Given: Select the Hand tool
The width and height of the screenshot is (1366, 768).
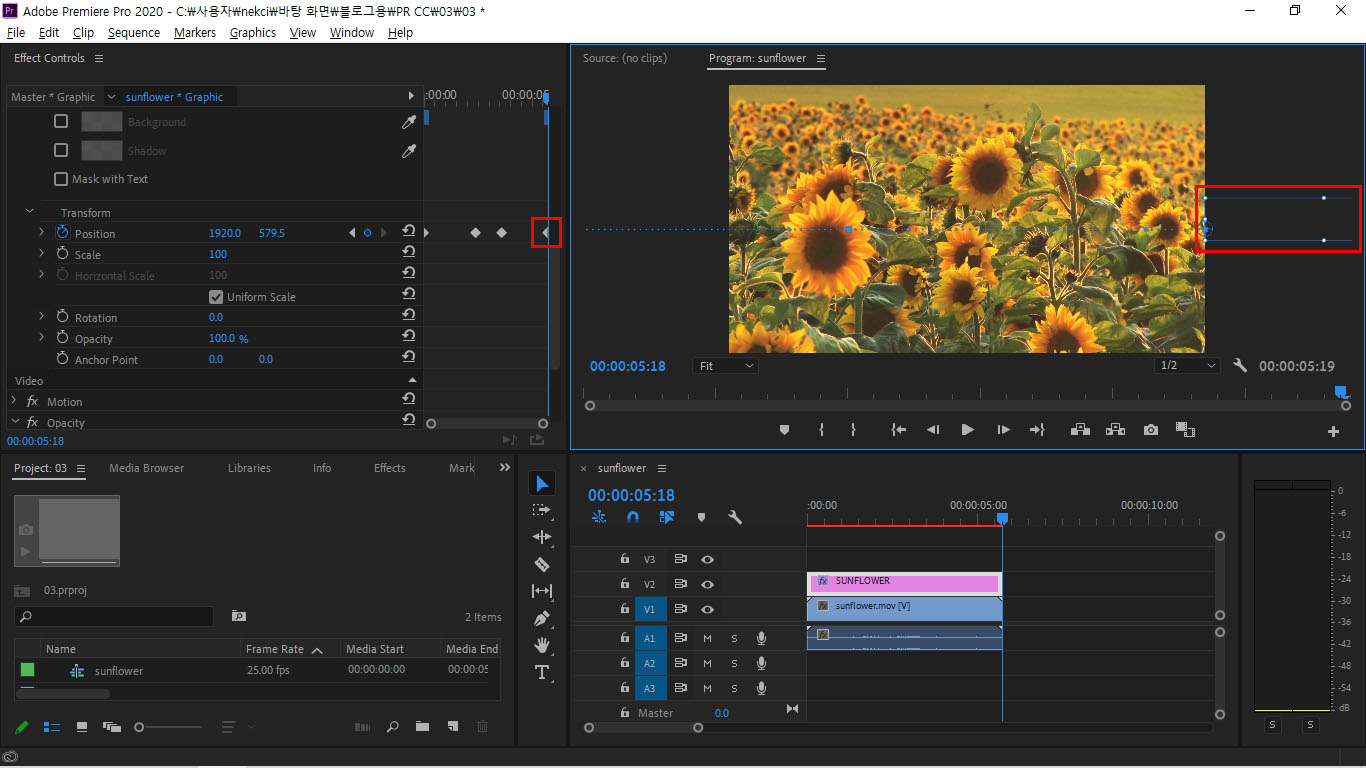Looking at the screenshot, I should pyautogui.click(x=542, y=645).
